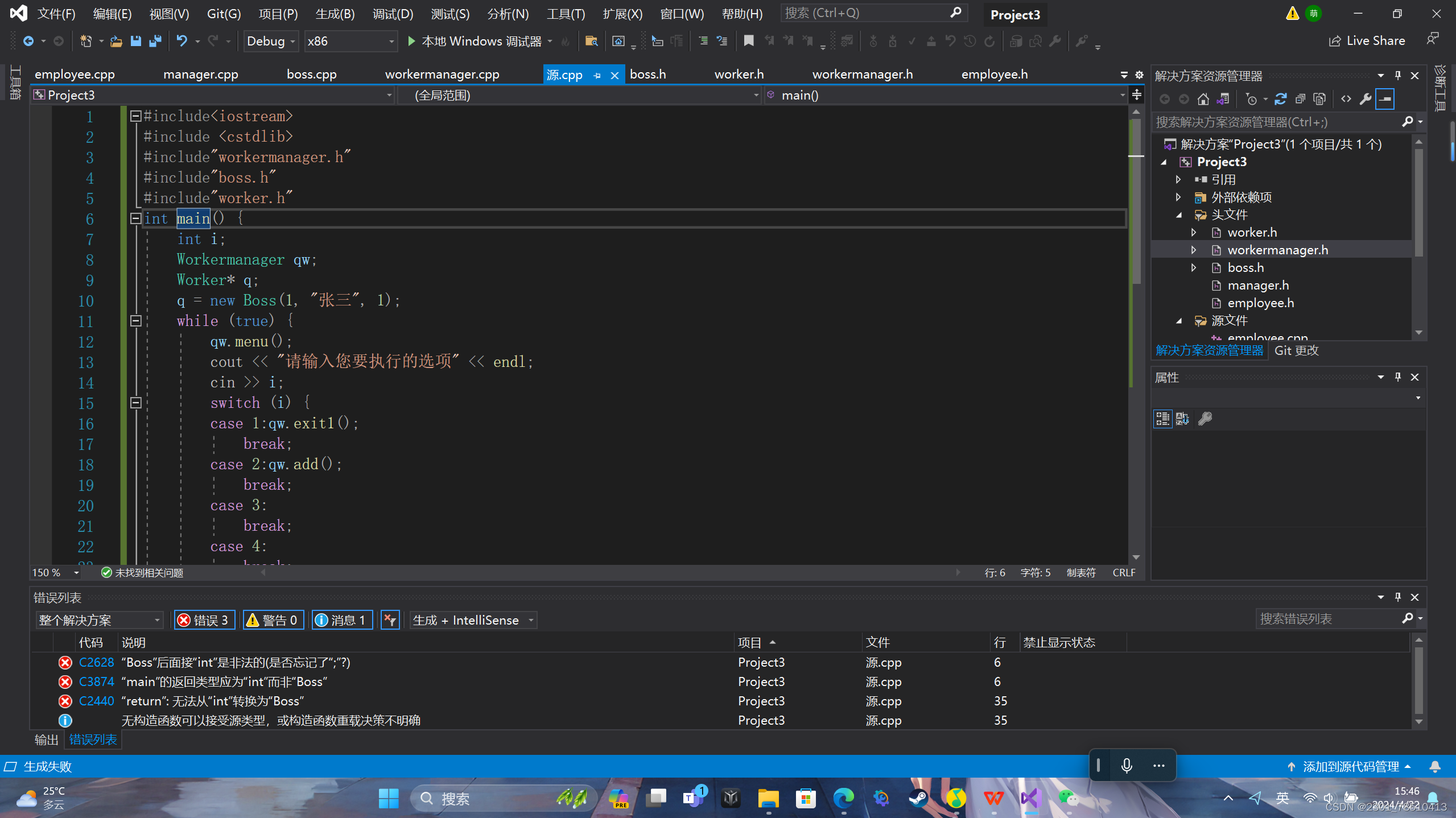This screenshot has width=1456, height=818.
Task: Open file using the folder toolbar icon
Action: tap(116, 41)
